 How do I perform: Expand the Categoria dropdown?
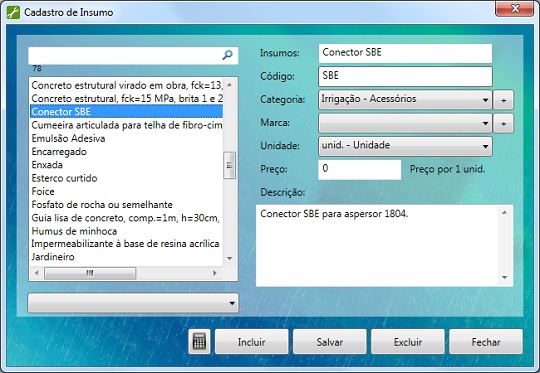coord(405,100)
